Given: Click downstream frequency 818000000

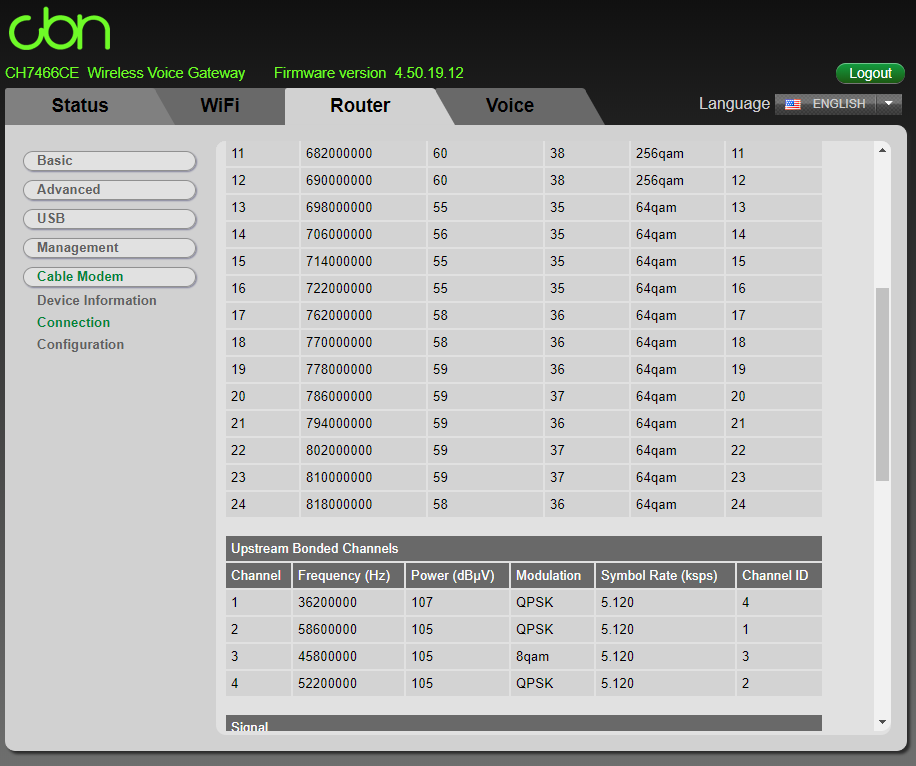Looking at the screenshot, I should 339,504.
